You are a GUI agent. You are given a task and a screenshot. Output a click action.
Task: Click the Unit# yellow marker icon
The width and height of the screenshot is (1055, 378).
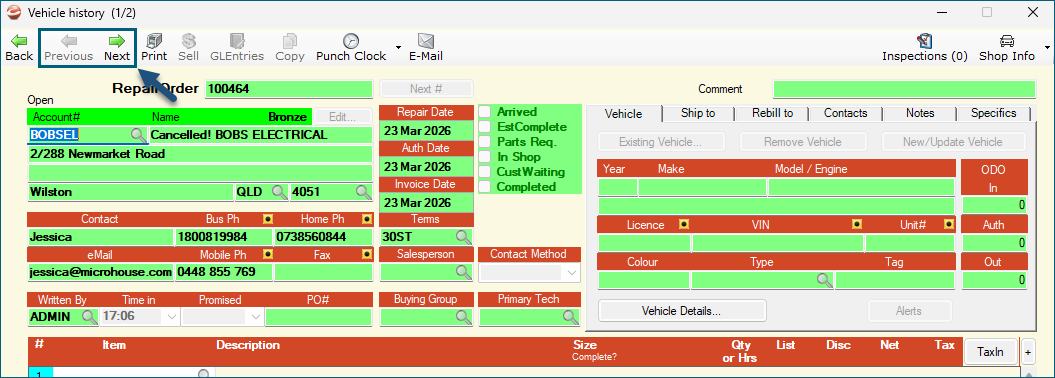(949, 225)
